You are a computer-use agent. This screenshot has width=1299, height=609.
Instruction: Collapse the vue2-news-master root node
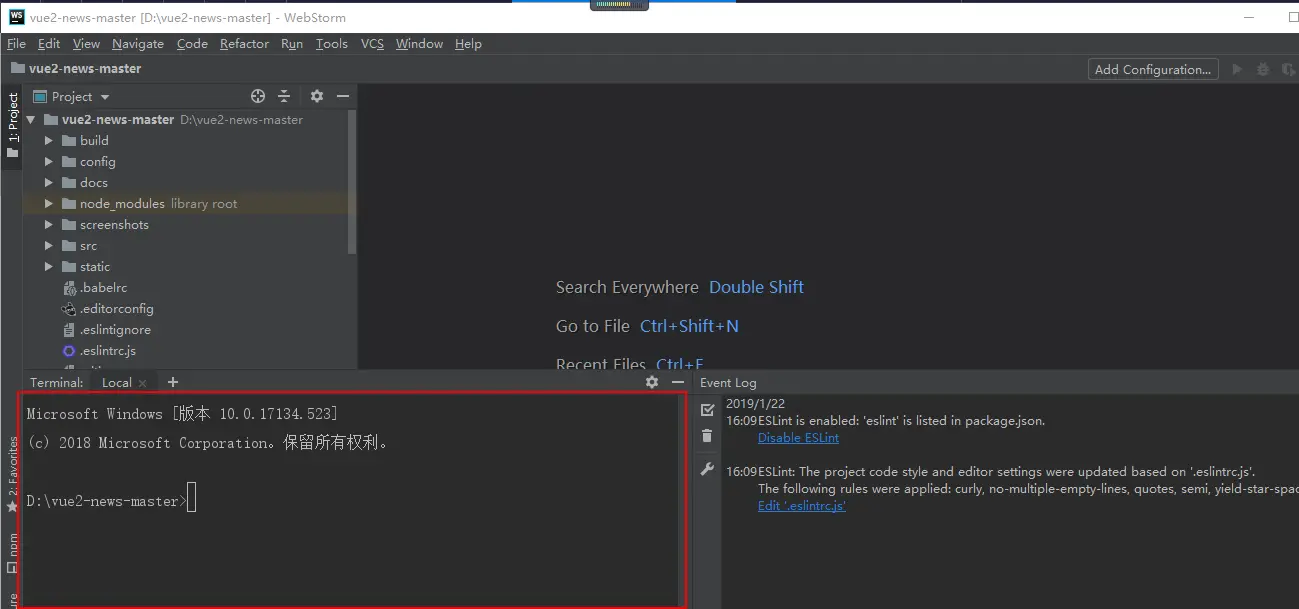(x=30, y=119)
